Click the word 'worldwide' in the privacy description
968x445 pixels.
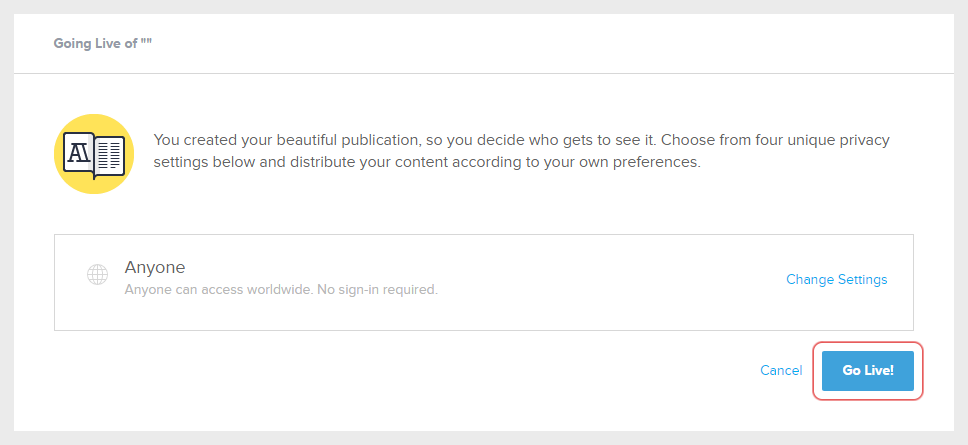click(263, 290)
